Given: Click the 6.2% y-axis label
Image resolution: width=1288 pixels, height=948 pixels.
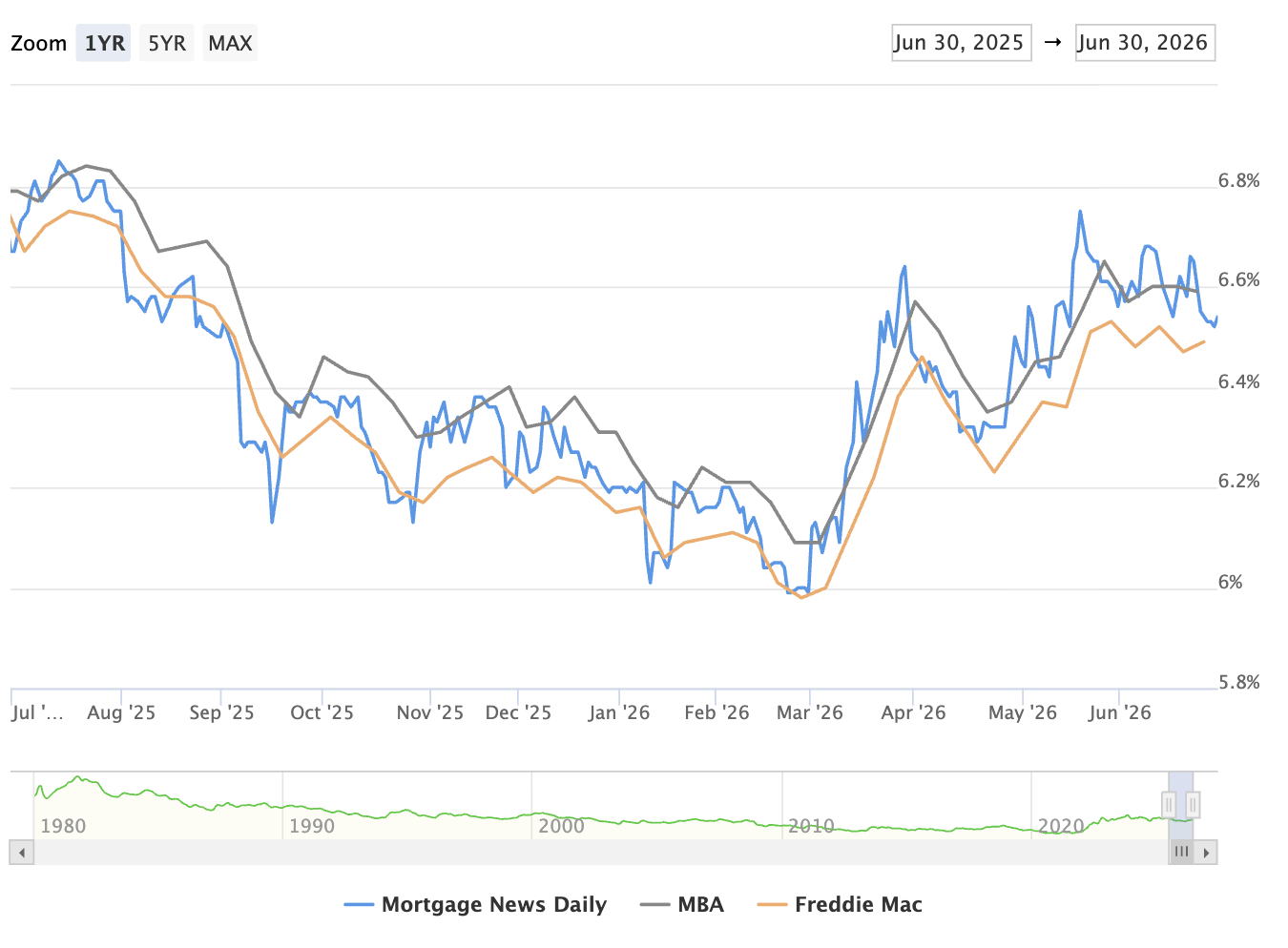Looking at the screenshot, I should [1239, 482].
